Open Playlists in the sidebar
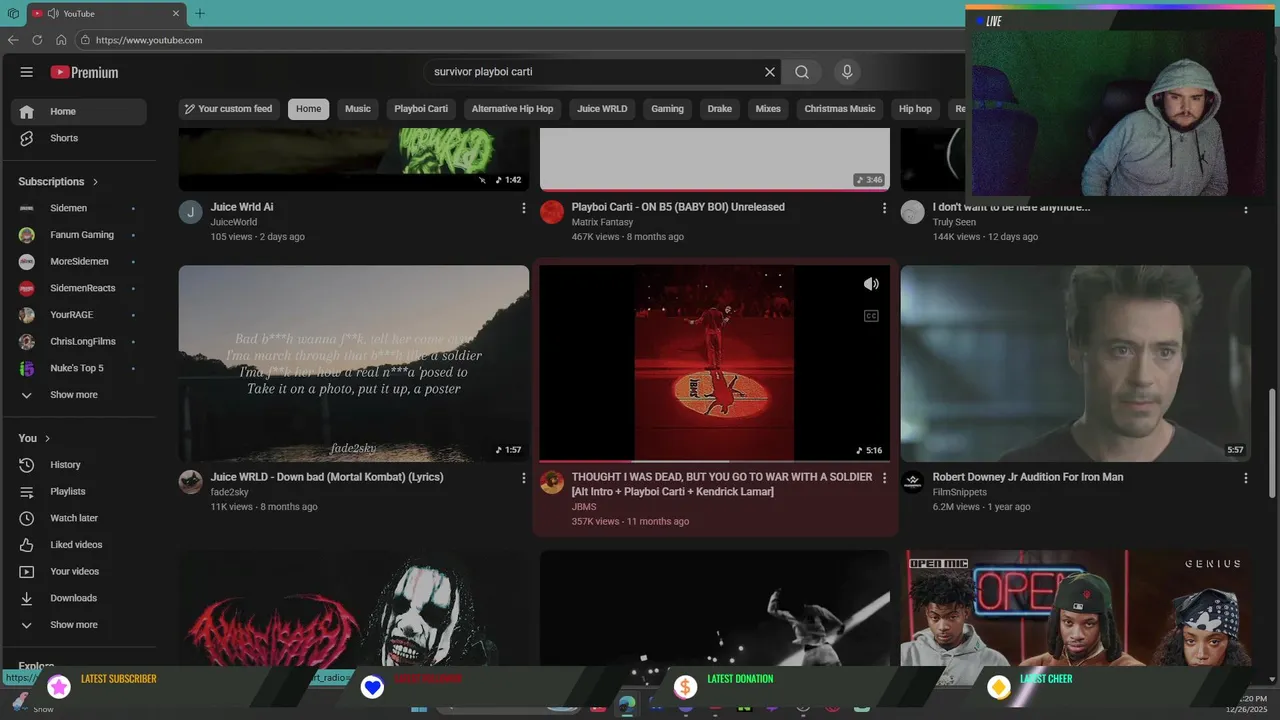This screenshot has height=720, width=1280. (x=79, y=491)
